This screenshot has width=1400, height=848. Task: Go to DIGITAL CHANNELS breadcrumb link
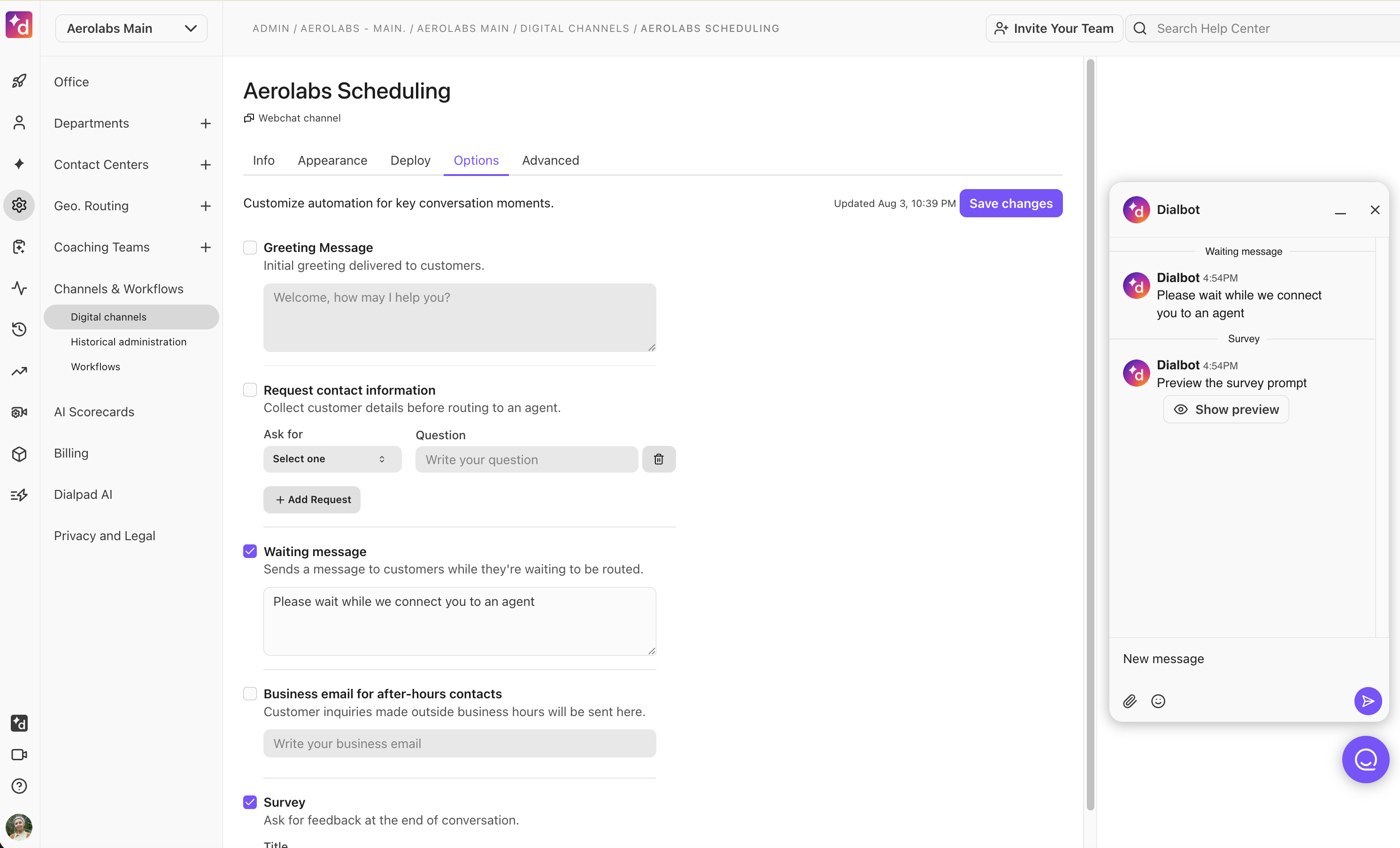click(575, 29)
